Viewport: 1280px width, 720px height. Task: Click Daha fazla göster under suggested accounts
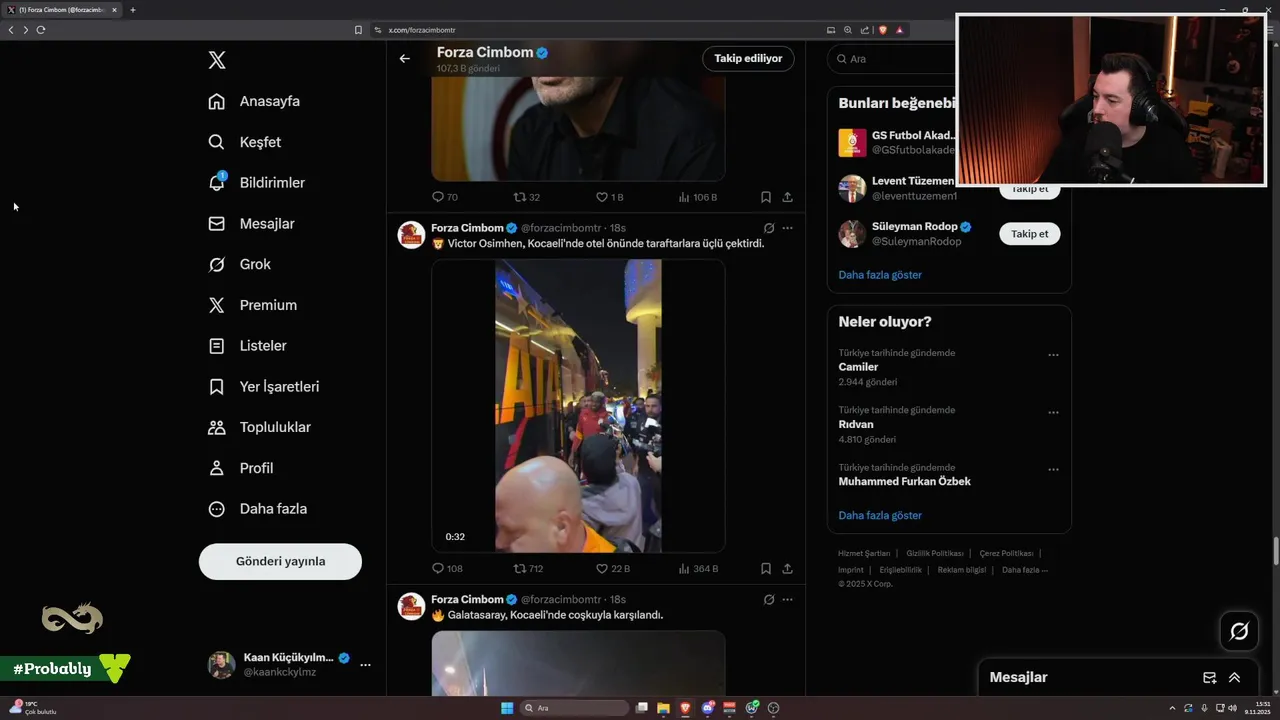(x=880, y=274)
